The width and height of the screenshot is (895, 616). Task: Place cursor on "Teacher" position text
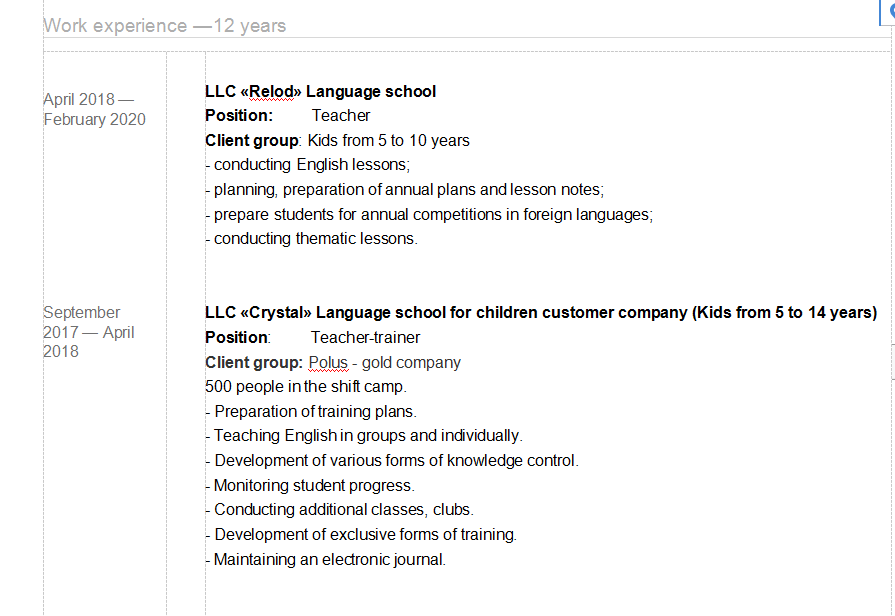point(341,116)
